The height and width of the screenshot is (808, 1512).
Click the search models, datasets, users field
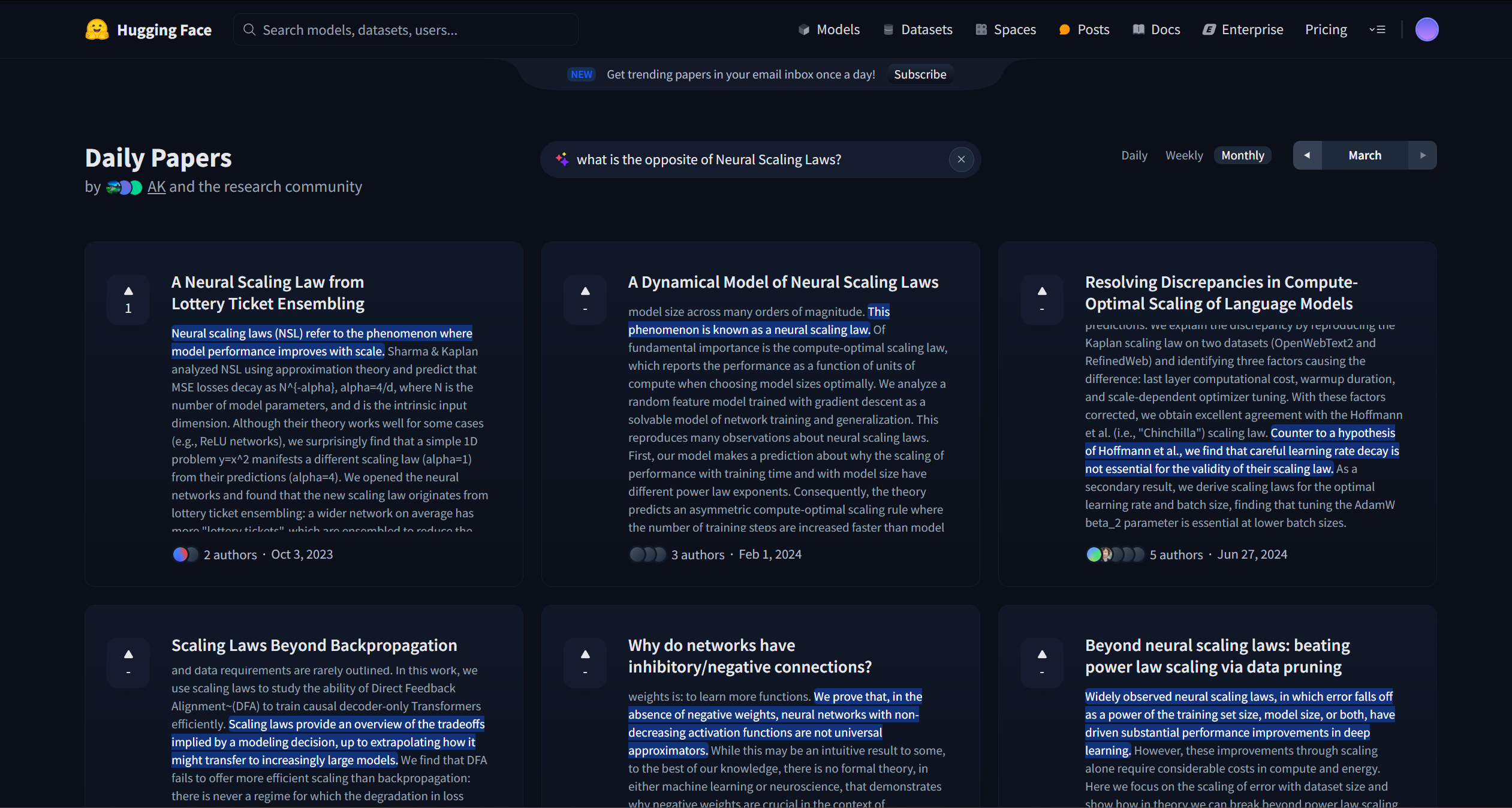(x=406, y=29)
